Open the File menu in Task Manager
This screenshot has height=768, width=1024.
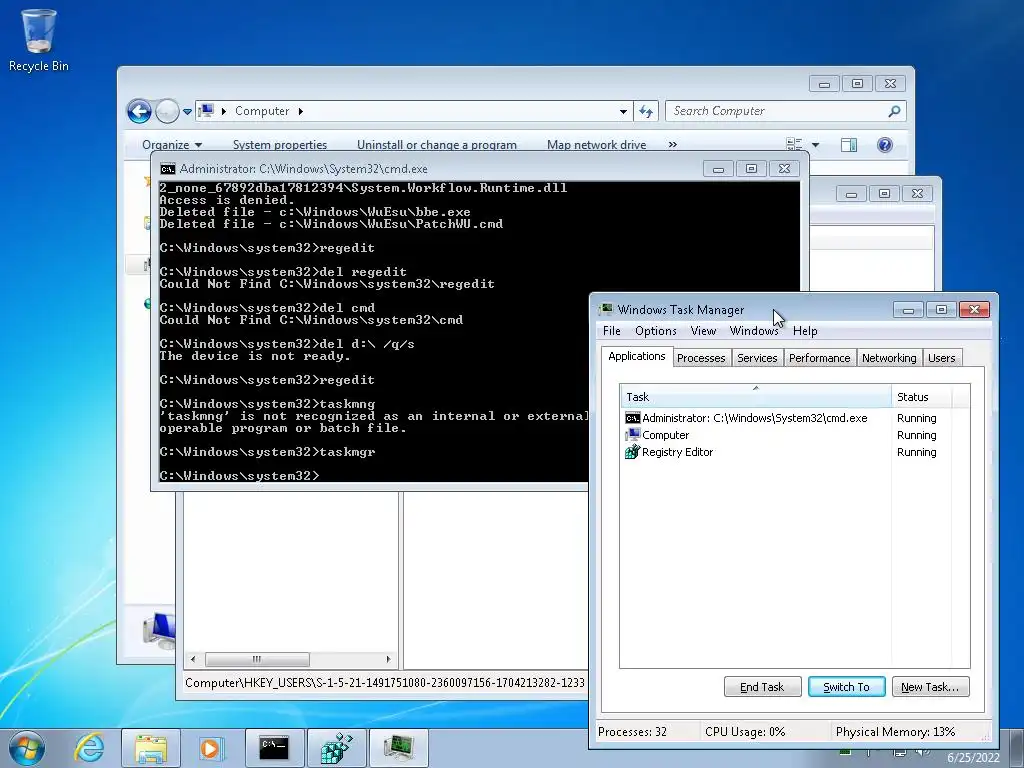pyautogui.click(x=612, y=331)
